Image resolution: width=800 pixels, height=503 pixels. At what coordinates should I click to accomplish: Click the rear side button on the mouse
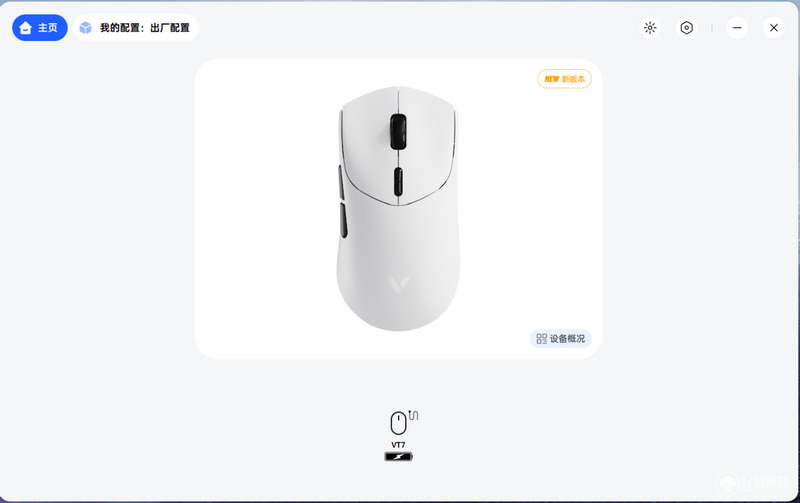pos(343,220)
